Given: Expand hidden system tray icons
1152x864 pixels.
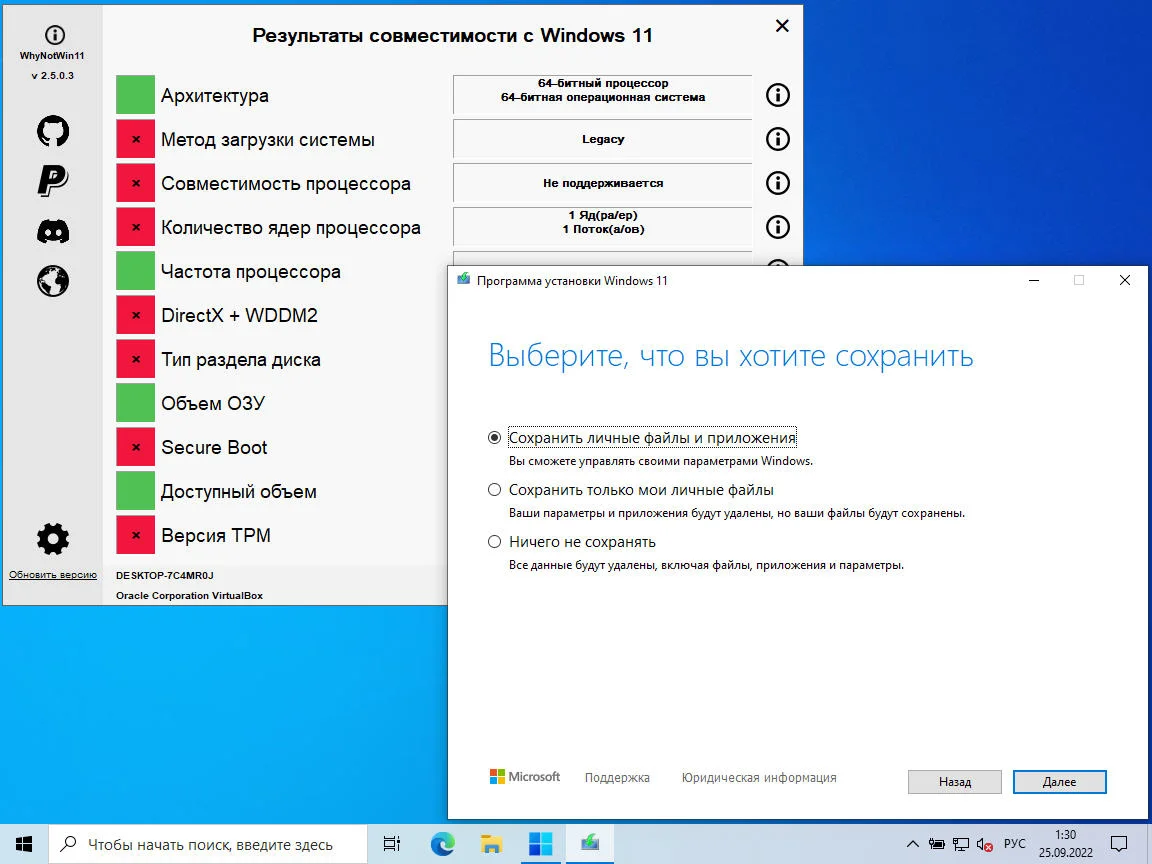Looking at the screenshot, I should click(x=912, y=844).
